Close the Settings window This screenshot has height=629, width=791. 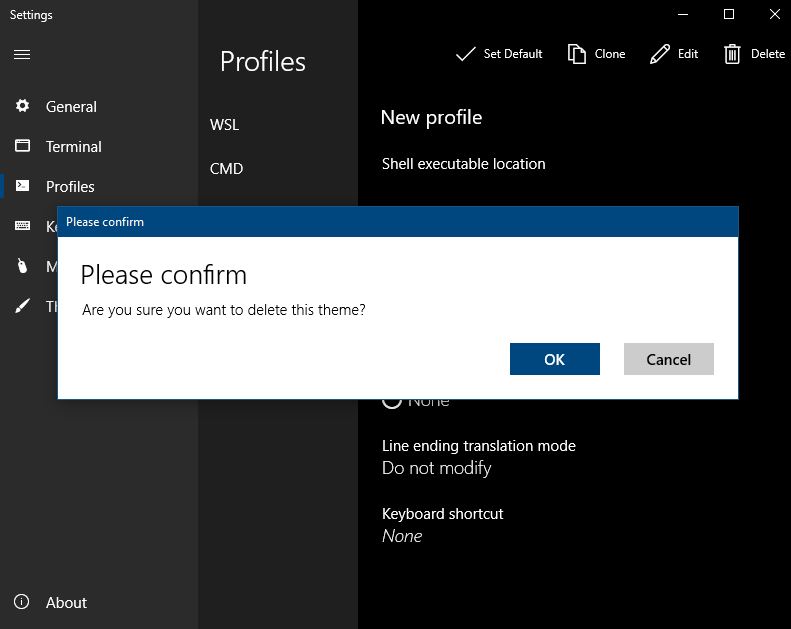(x=774, y=14)
